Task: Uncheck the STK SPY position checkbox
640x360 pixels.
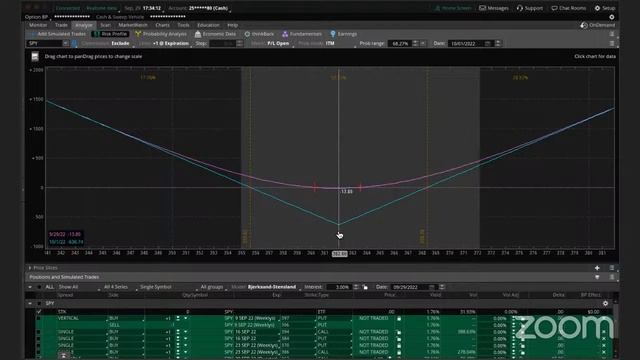Action: [39, 311]
